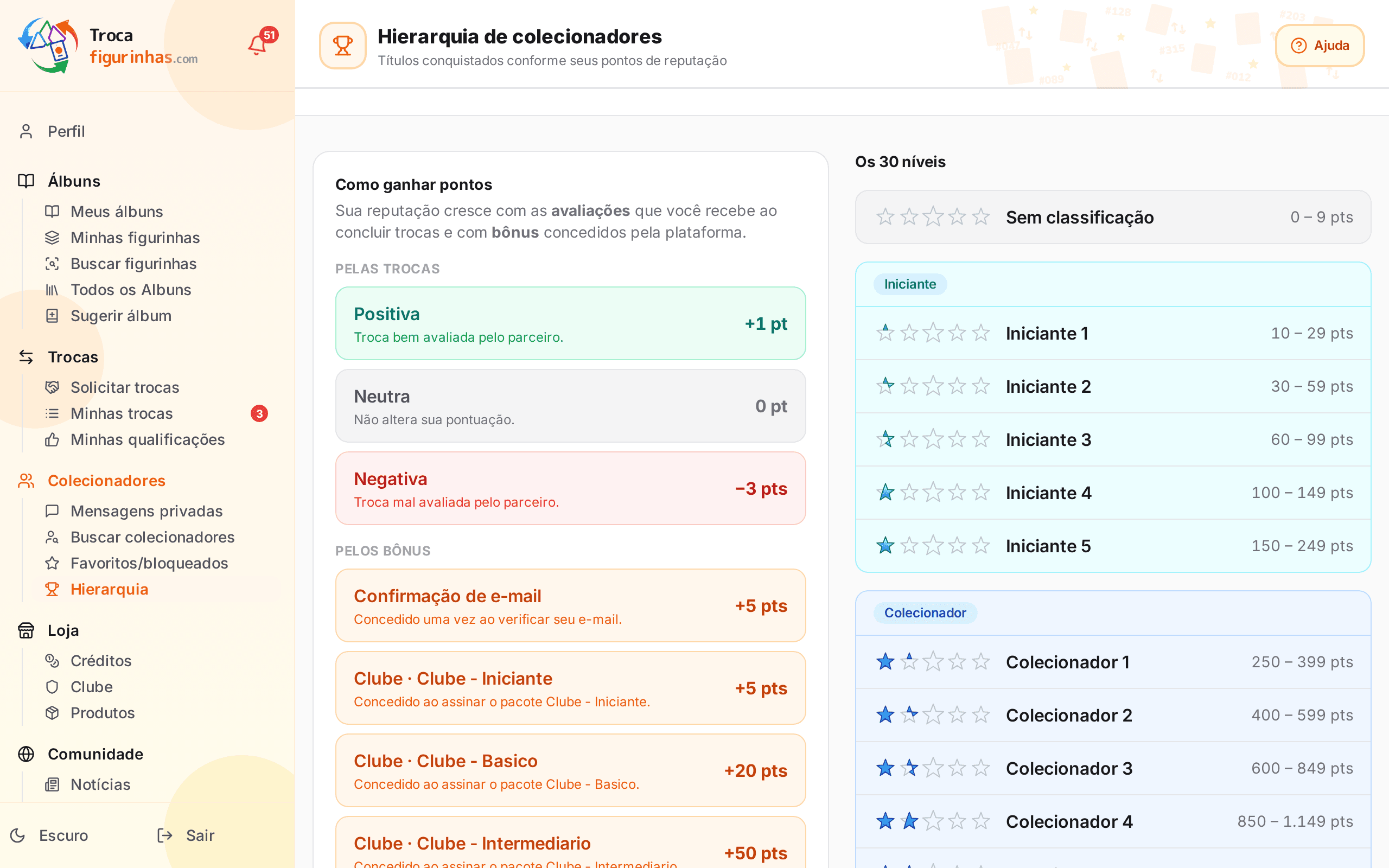Click the Sugerir álbum plus icon
The image size is (1389, 868).
(x=52, y=316)
